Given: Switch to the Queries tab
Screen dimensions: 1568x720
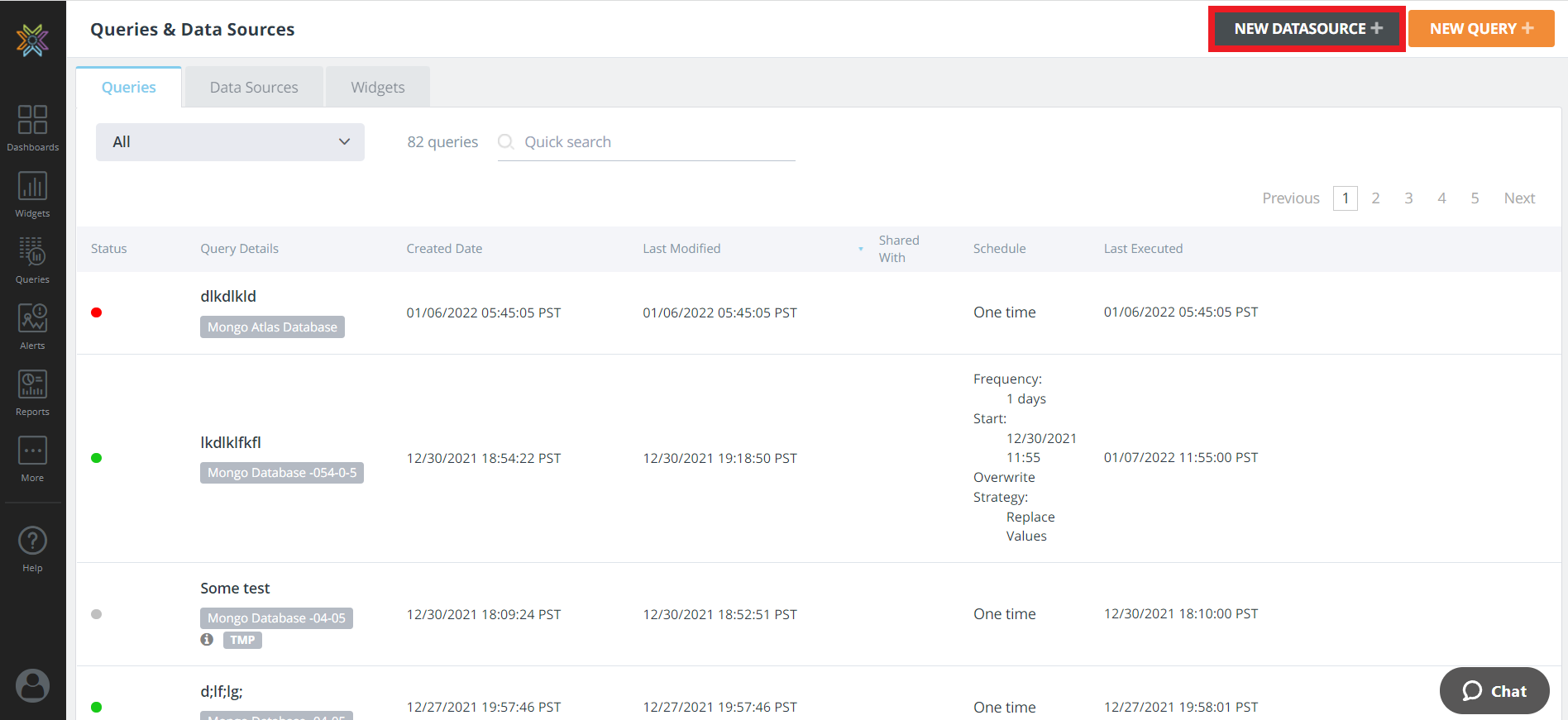Looking at the screenshot, I should click(x=128, y=87).
